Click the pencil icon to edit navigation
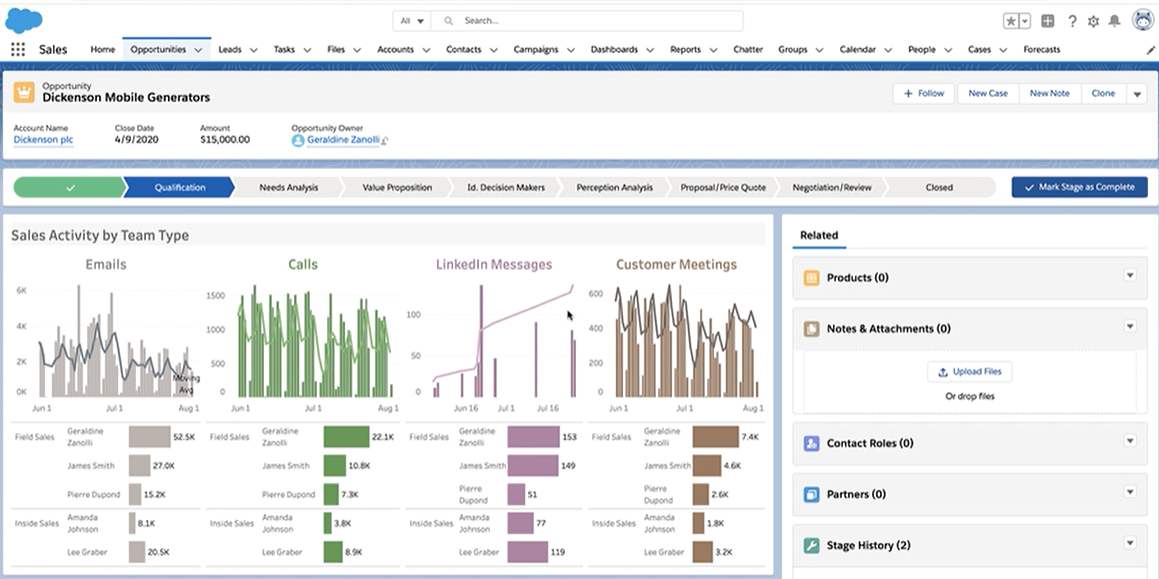The image size is (1159, 579). pos(1150,50)
